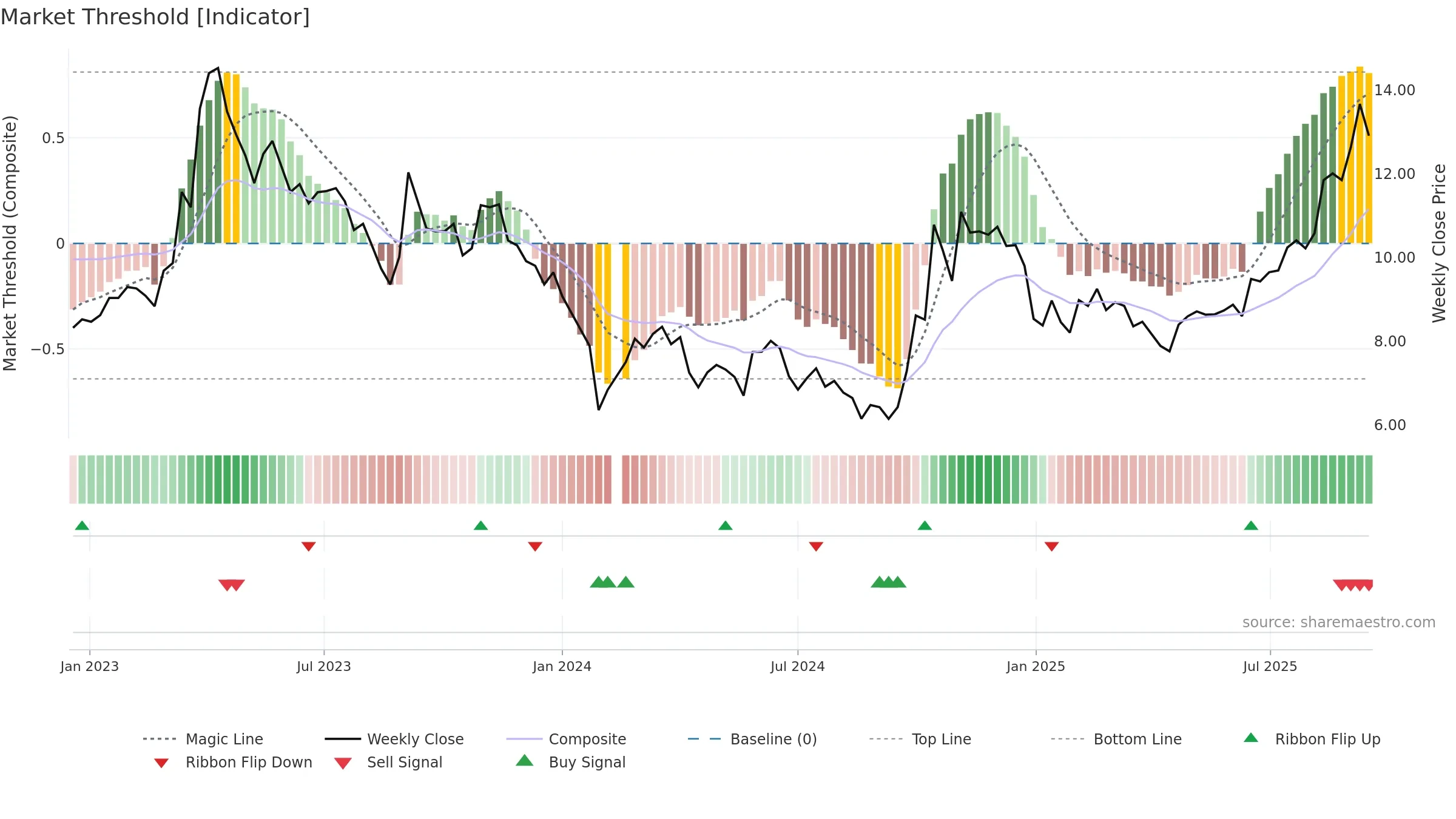This screenshot has width=1456, height=819.
Task: Click the Market Threshold (Composite) axis title
Action: point(10,243)
